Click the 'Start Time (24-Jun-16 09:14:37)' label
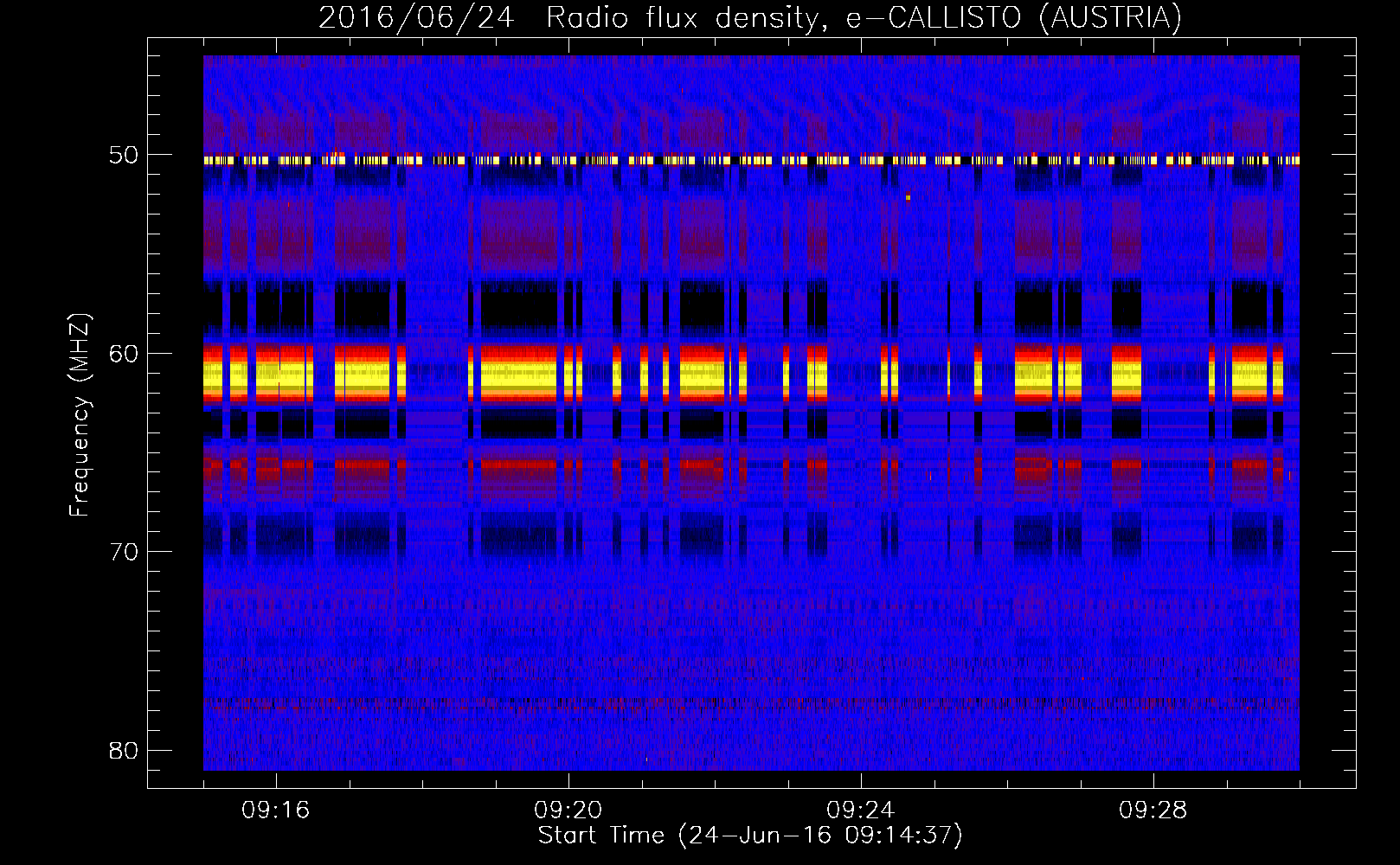The width and height of the screenshot is (1400, 865). point(750,836)
